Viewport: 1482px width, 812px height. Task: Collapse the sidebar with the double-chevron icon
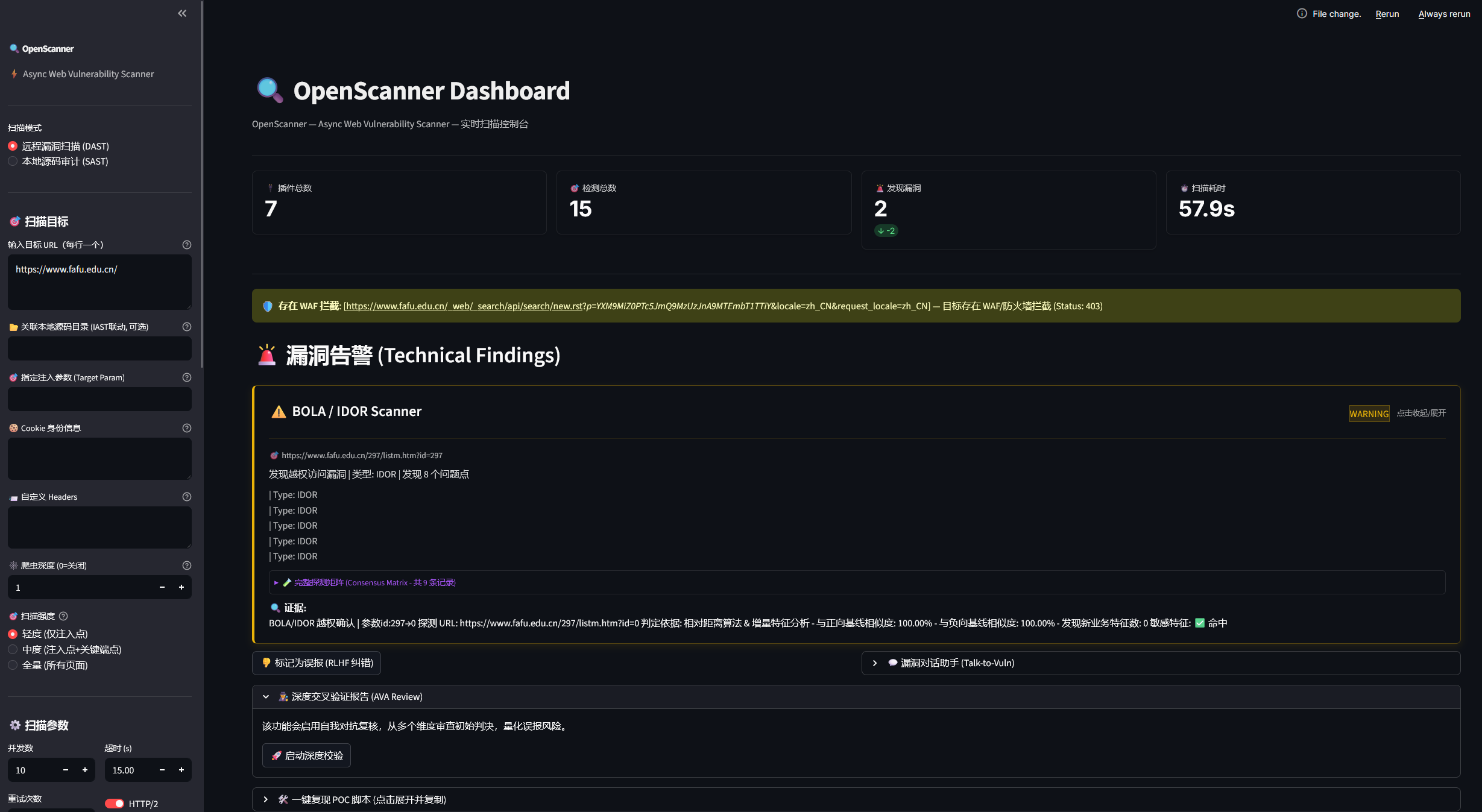point(182,13)
